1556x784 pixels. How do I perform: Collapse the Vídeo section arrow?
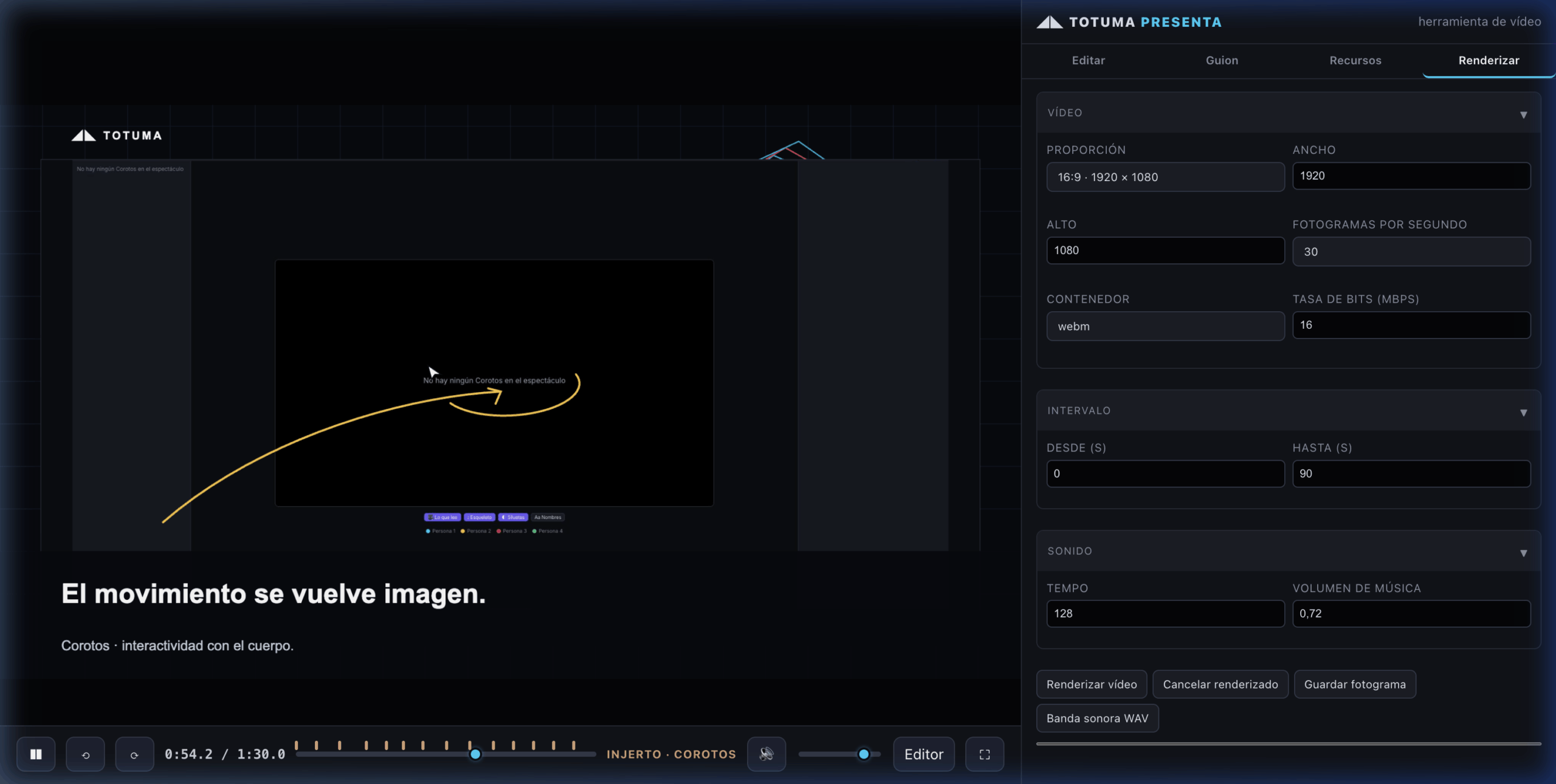point(1524,114)
